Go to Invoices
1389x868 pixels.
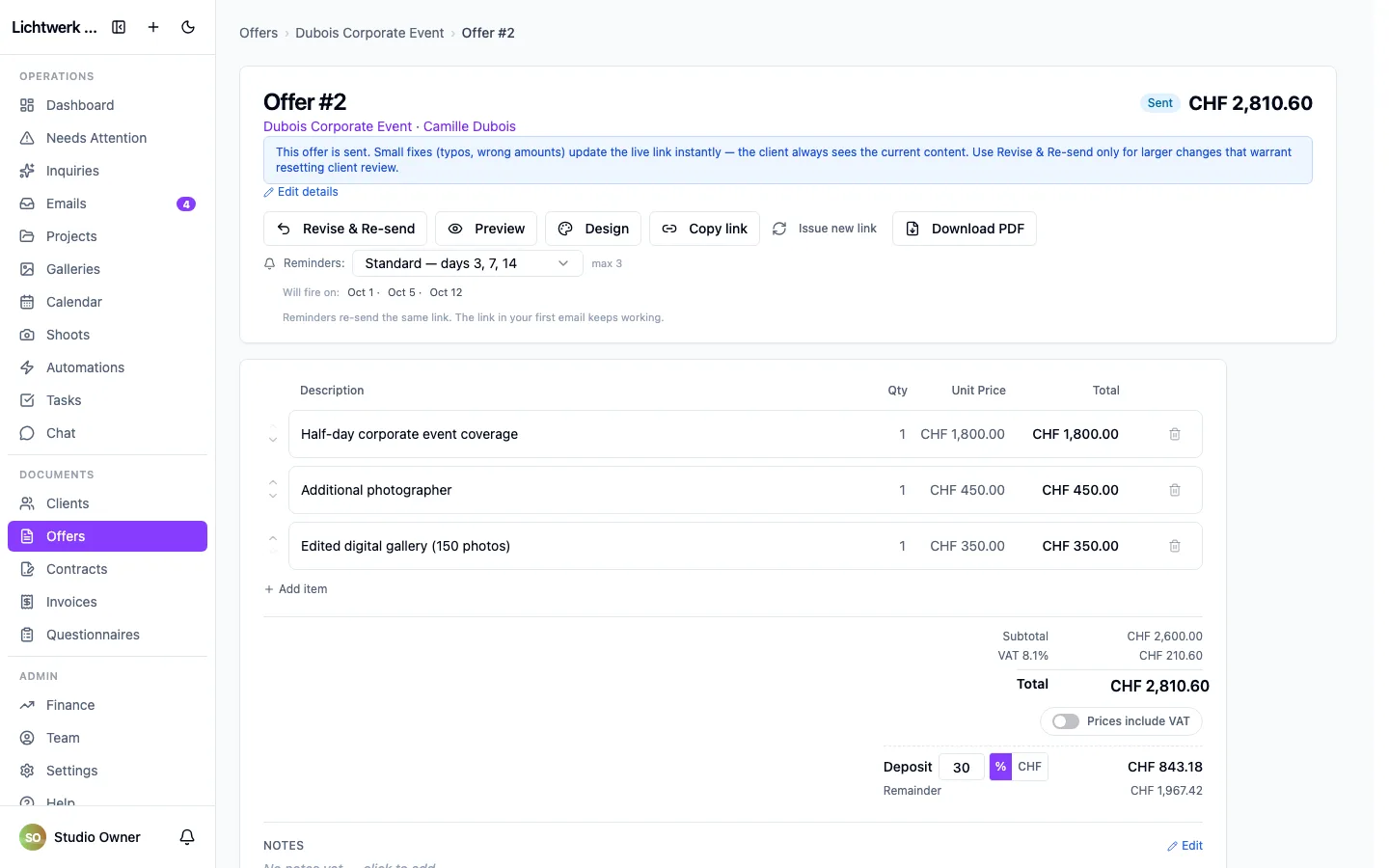pos(107,602)
